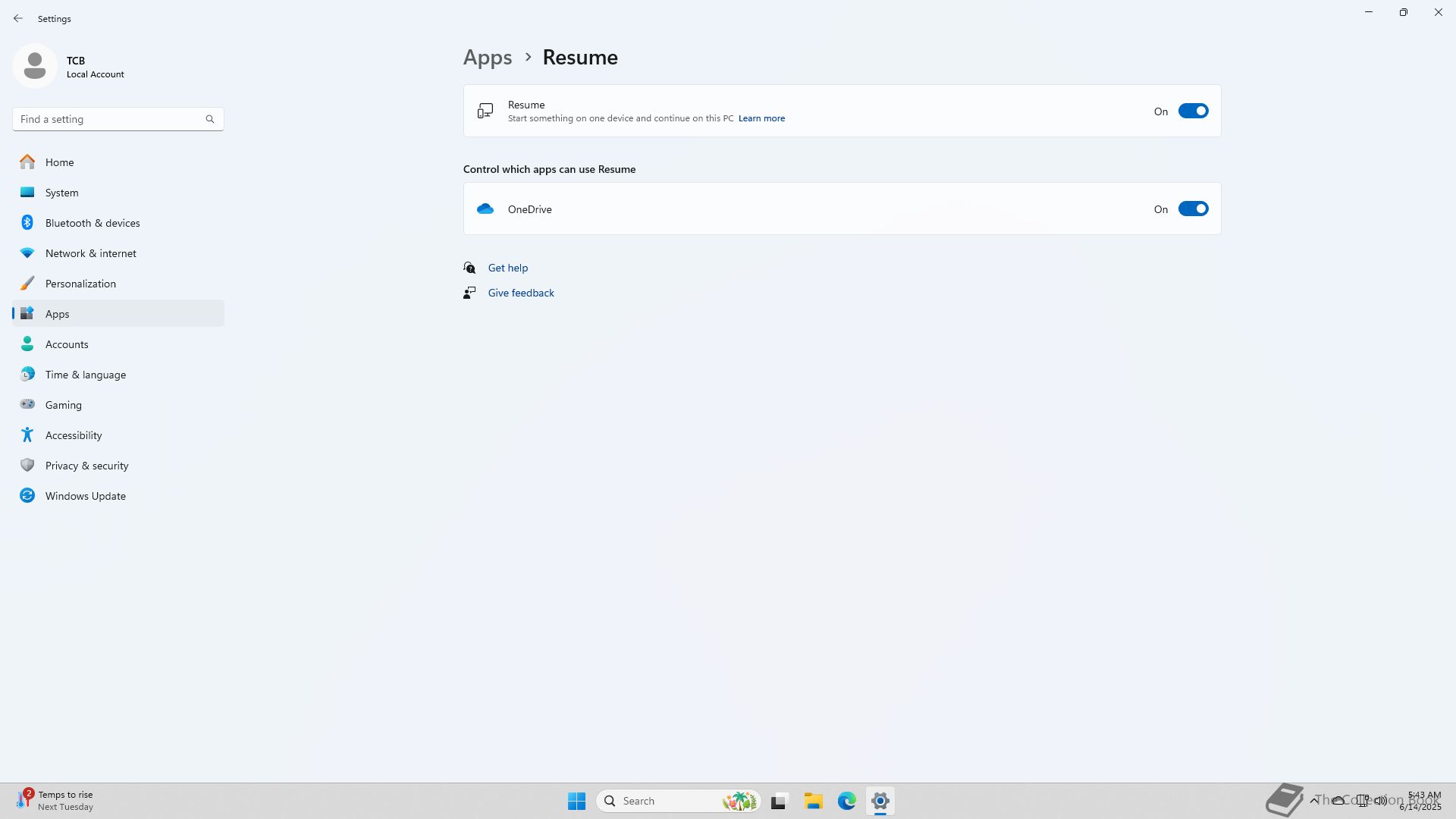Click the Windows Start button
Image resolution: width=1456 pixels, height=819 pixels.
coord(576,801)
